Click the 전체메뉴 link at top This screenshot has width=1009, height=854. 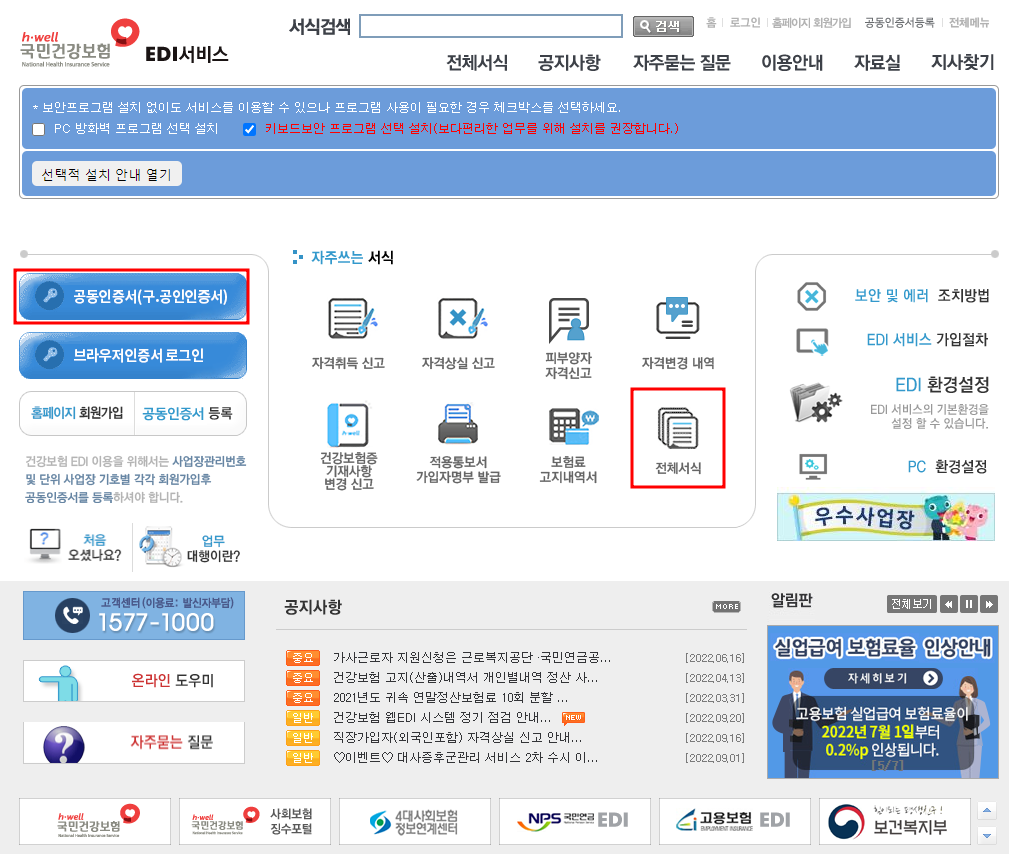(968, 23)
